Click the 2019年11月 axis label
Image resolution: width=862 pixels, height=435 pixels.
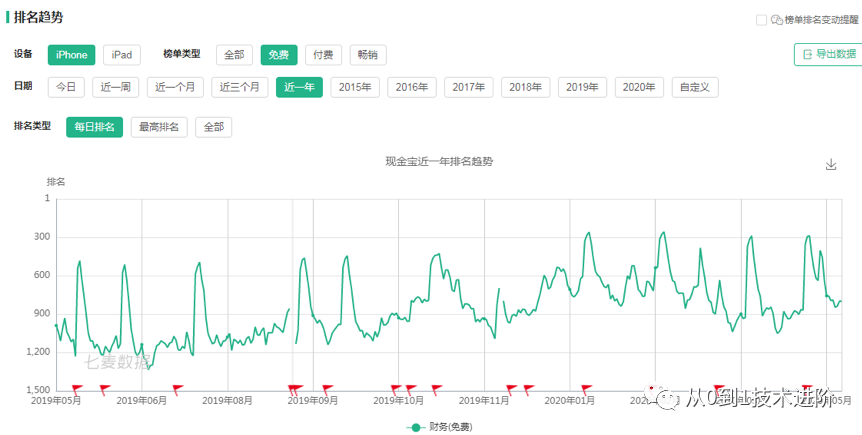click(484, 401)
